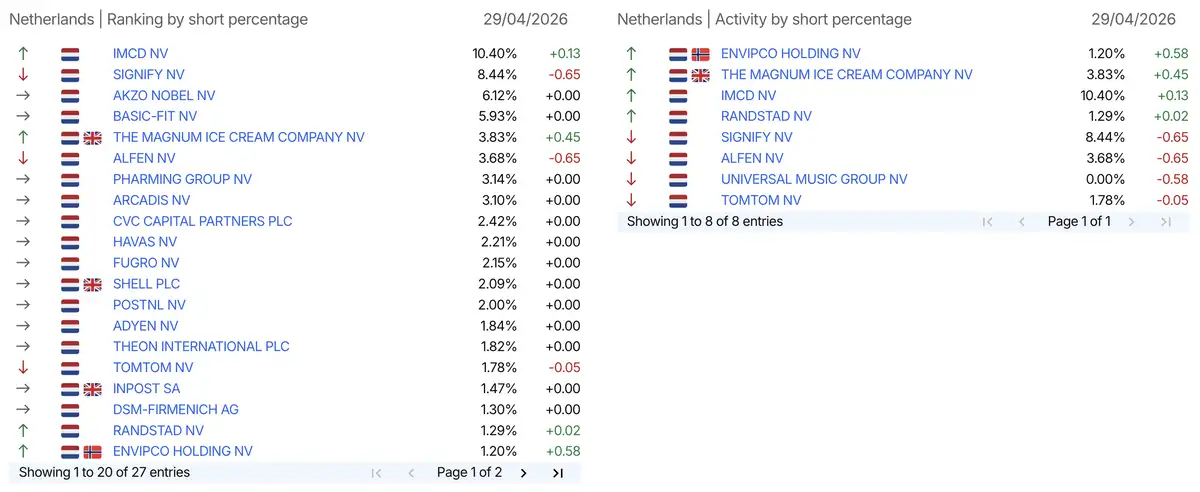The width and height of the screenshot is (1200, 492).
Task: Click Page 1 of 1 label
Action: pos(1079,221)
